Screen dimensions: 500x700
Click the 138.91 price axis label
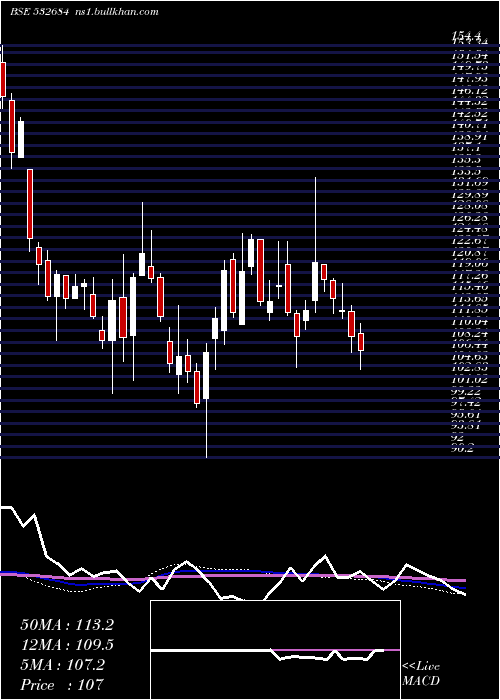click(468, 137)
